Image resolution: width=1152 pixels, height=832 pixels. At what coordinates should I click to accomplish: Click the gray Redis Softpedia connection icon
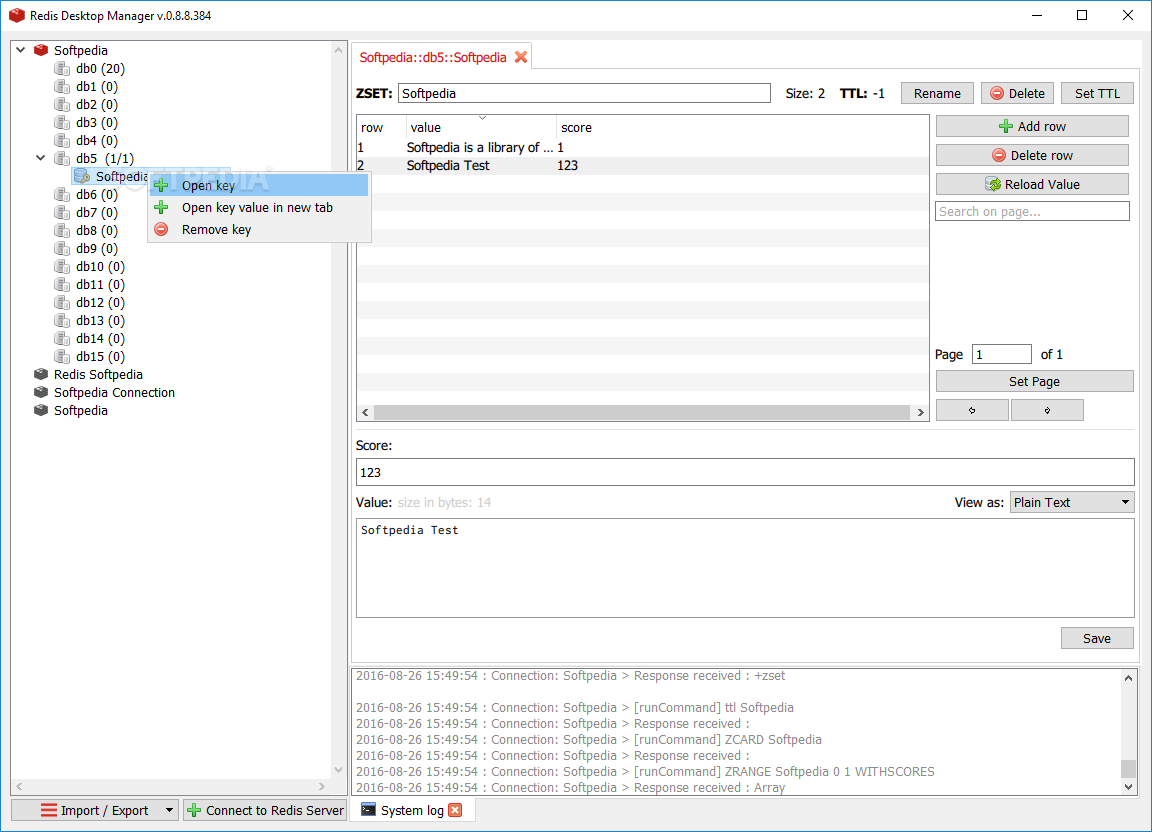[41, 374]
